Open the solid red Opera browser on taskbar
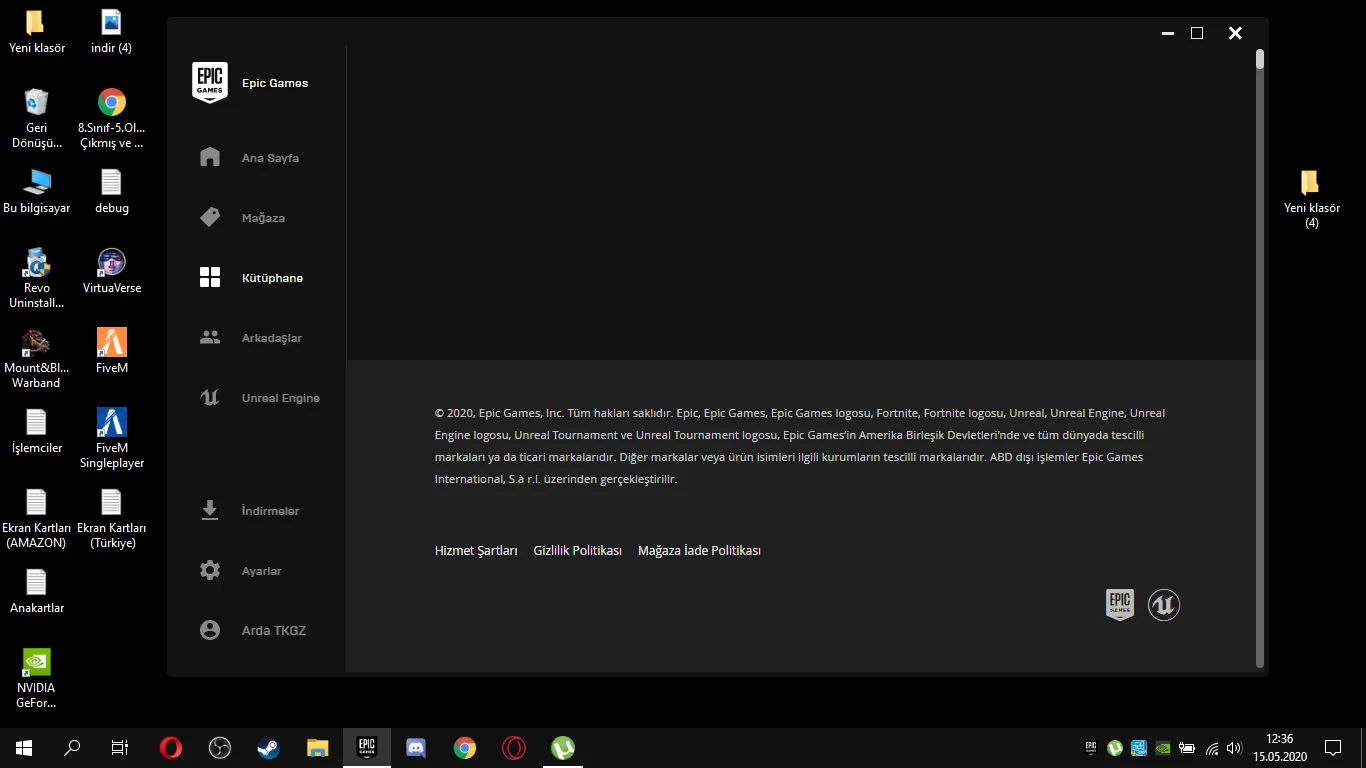This screenshot has height=768, width=1366. (x=171, y=748)
